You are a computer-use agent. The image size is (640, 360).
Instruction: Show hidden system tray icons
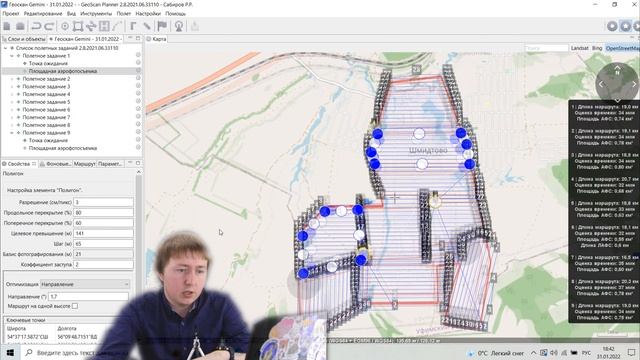pyautogui.click(x=533, y=352)
